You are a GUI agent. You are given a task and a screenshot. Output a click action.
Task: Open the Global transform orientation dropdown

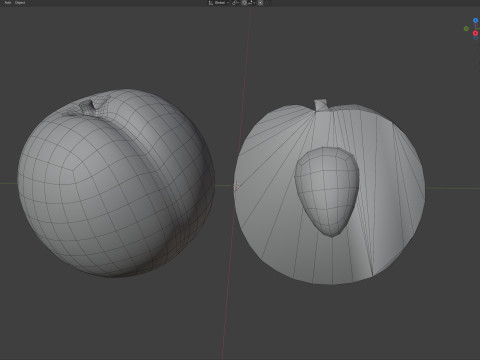pyautogui.click(x=219, y=3)
